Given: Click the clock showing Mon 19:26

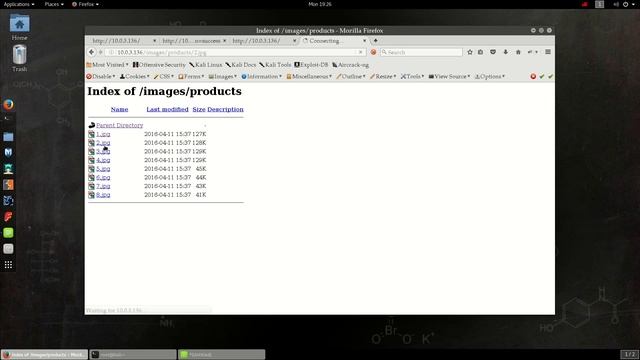Looking at the screenshot, I should tap(320, 4).
